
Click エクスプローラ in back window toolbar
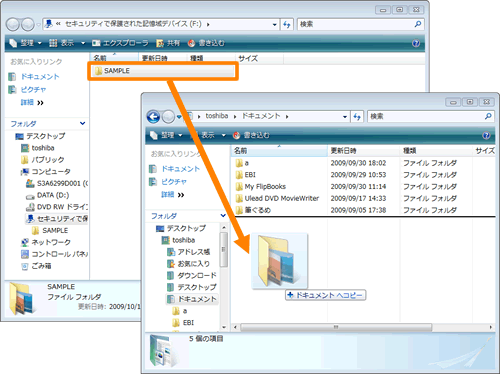(120, 43)
